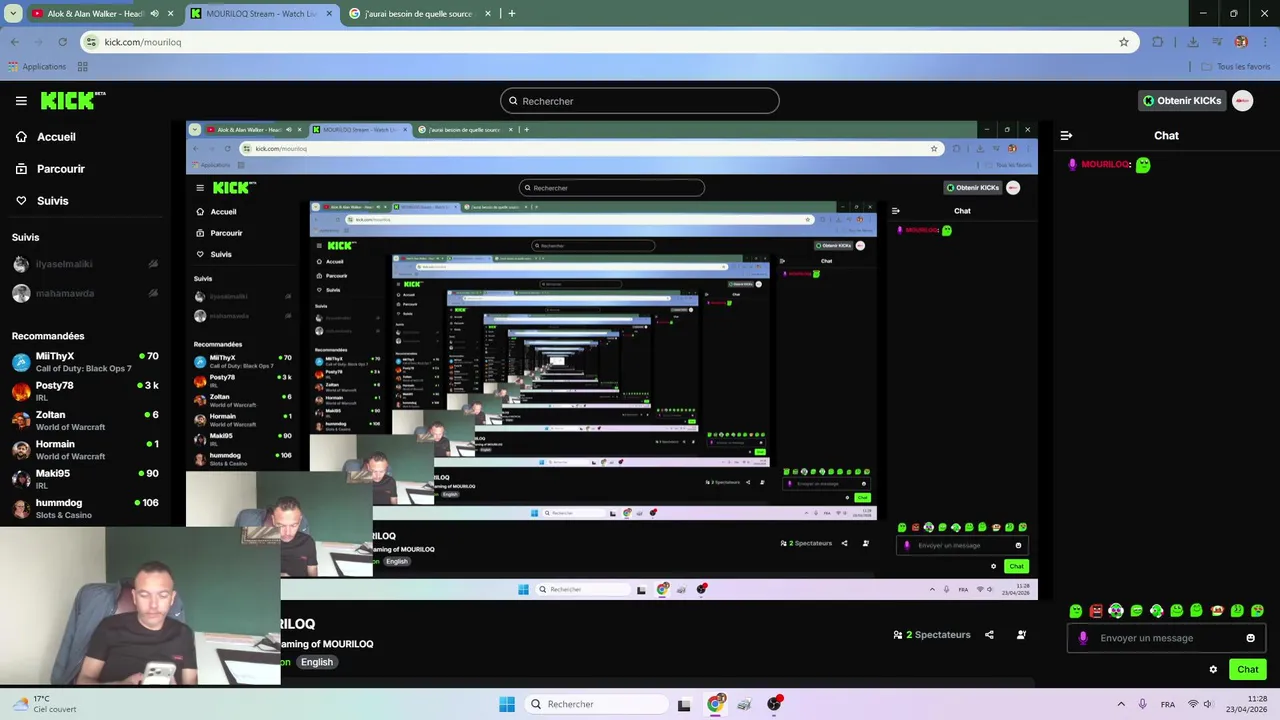Image resolution: width=1280 pixels, height=720 pixels.
Task: Collapse the chat panel with arrow icon
Action: point(1066,135)
